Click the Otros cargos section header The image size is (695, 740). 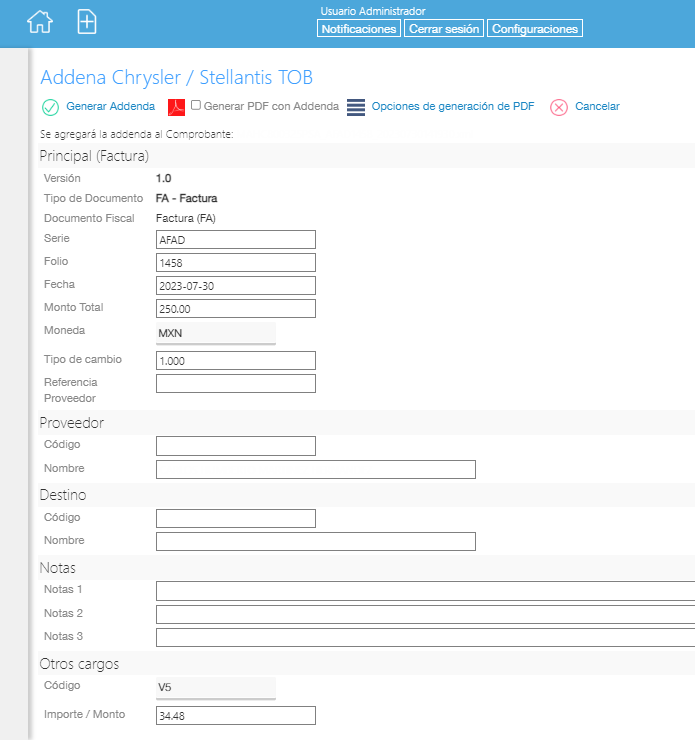[x=79, y=664]
